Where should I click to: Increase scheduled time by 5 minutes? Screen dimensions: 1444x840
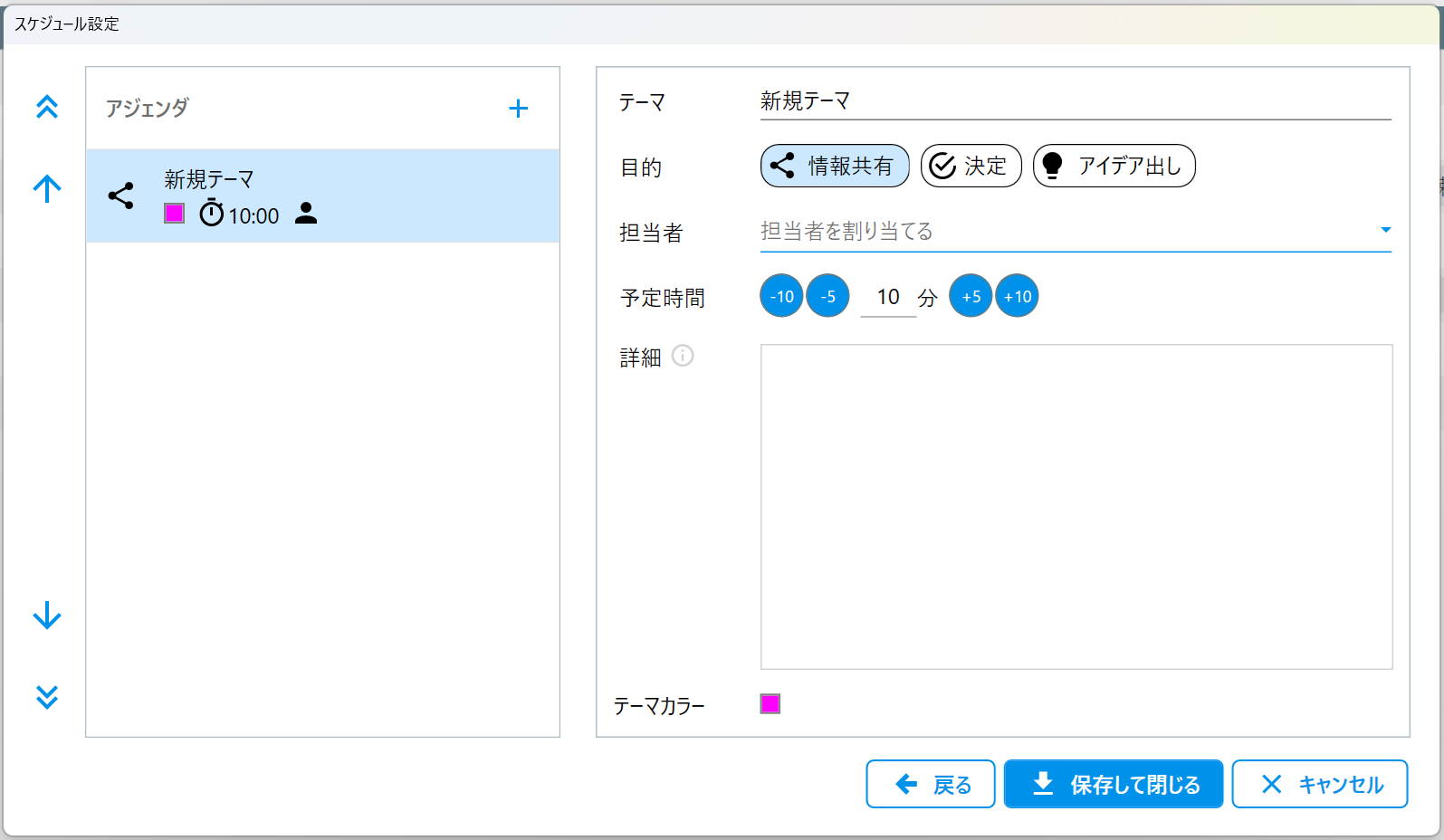point(971,296)
